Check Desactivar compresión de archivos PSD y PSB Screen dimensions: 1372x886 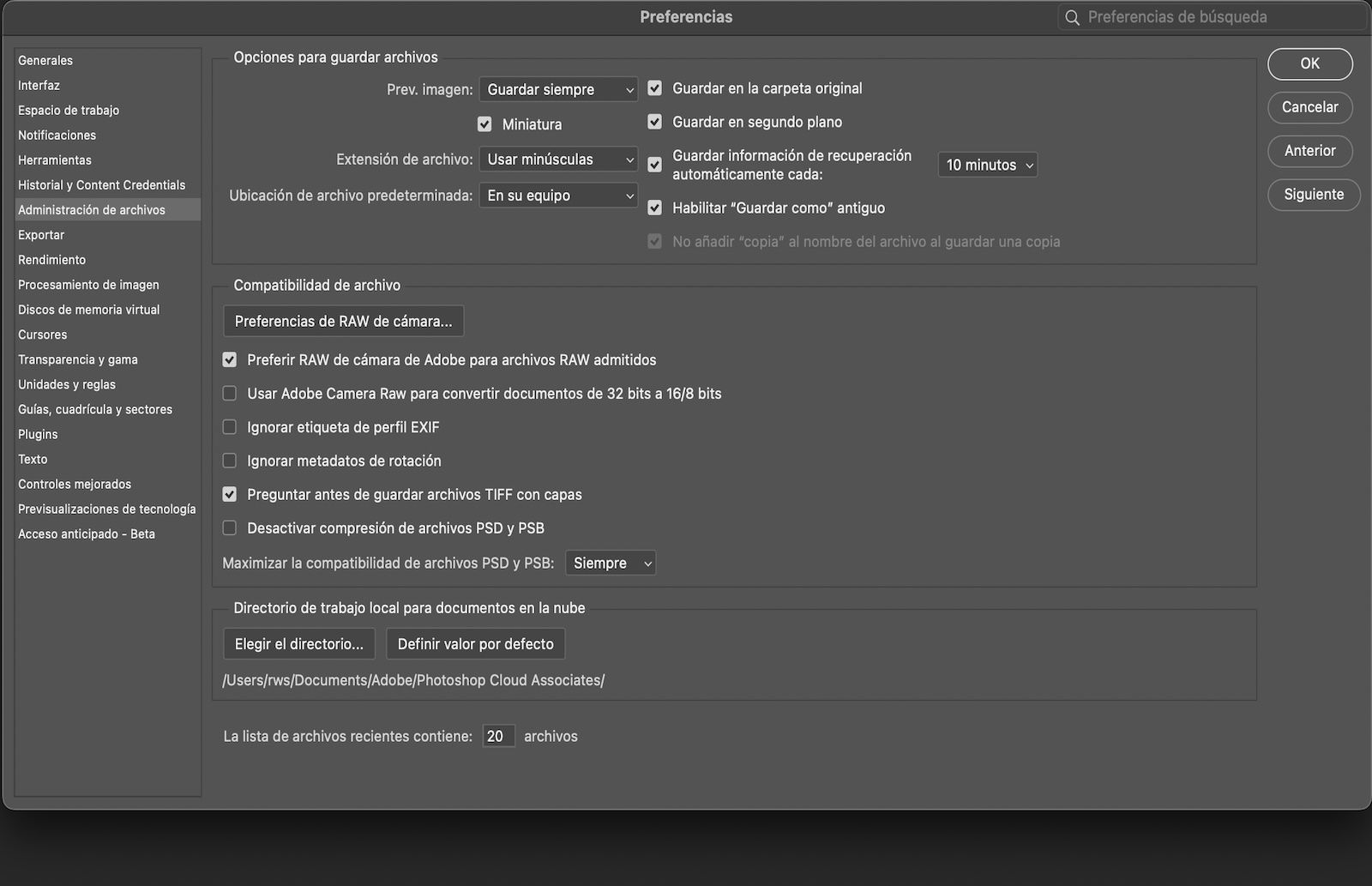[x=229, y=527]
